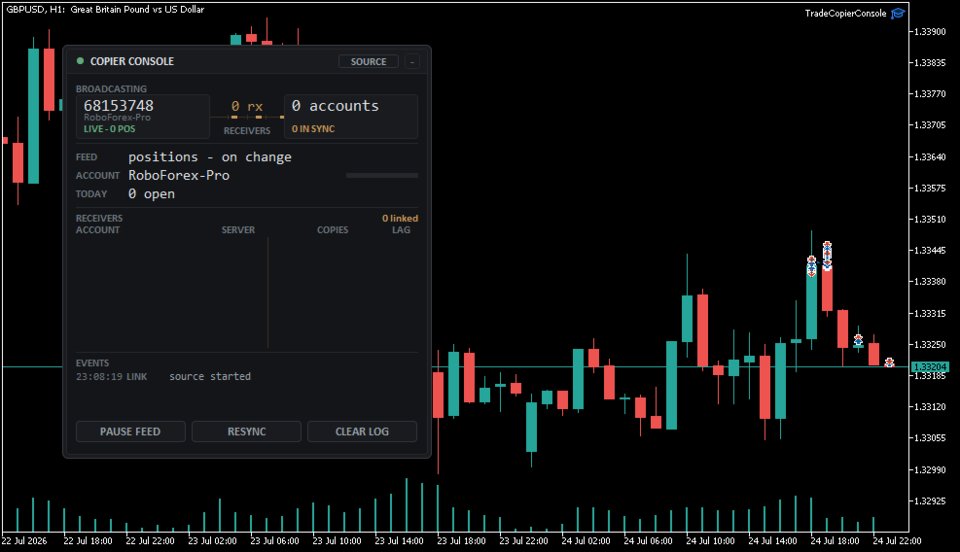
Task: Click the ACCOUNT column header under RECEIVERS
Action: click(x=98, y=230)
